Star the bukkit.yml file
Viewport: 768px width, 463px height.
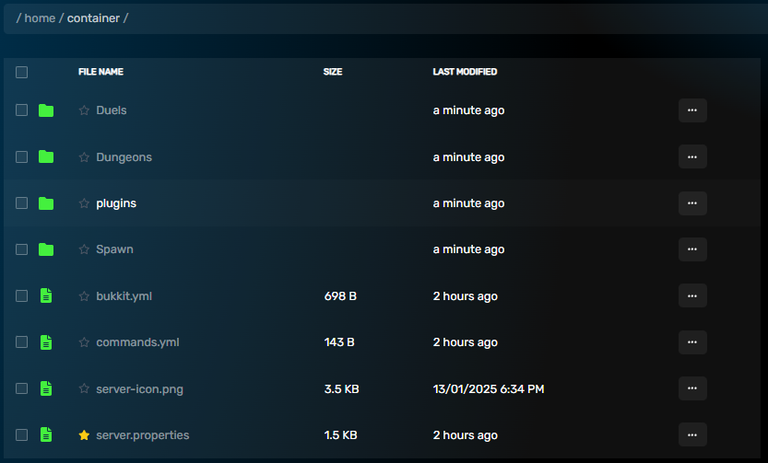84,296
